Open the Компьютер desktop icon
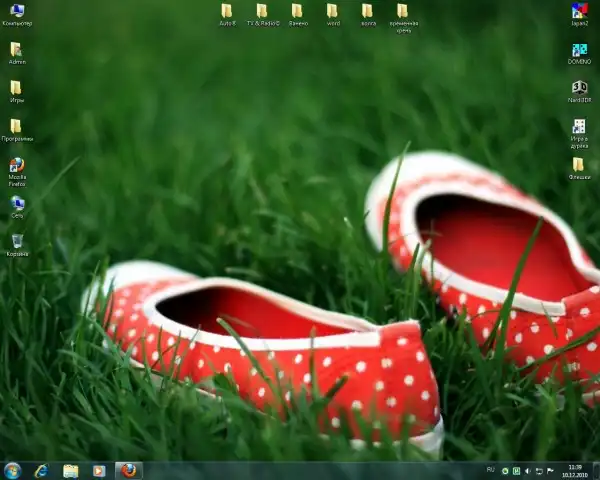Screen dimensions: 600x480 click(17, 12)
